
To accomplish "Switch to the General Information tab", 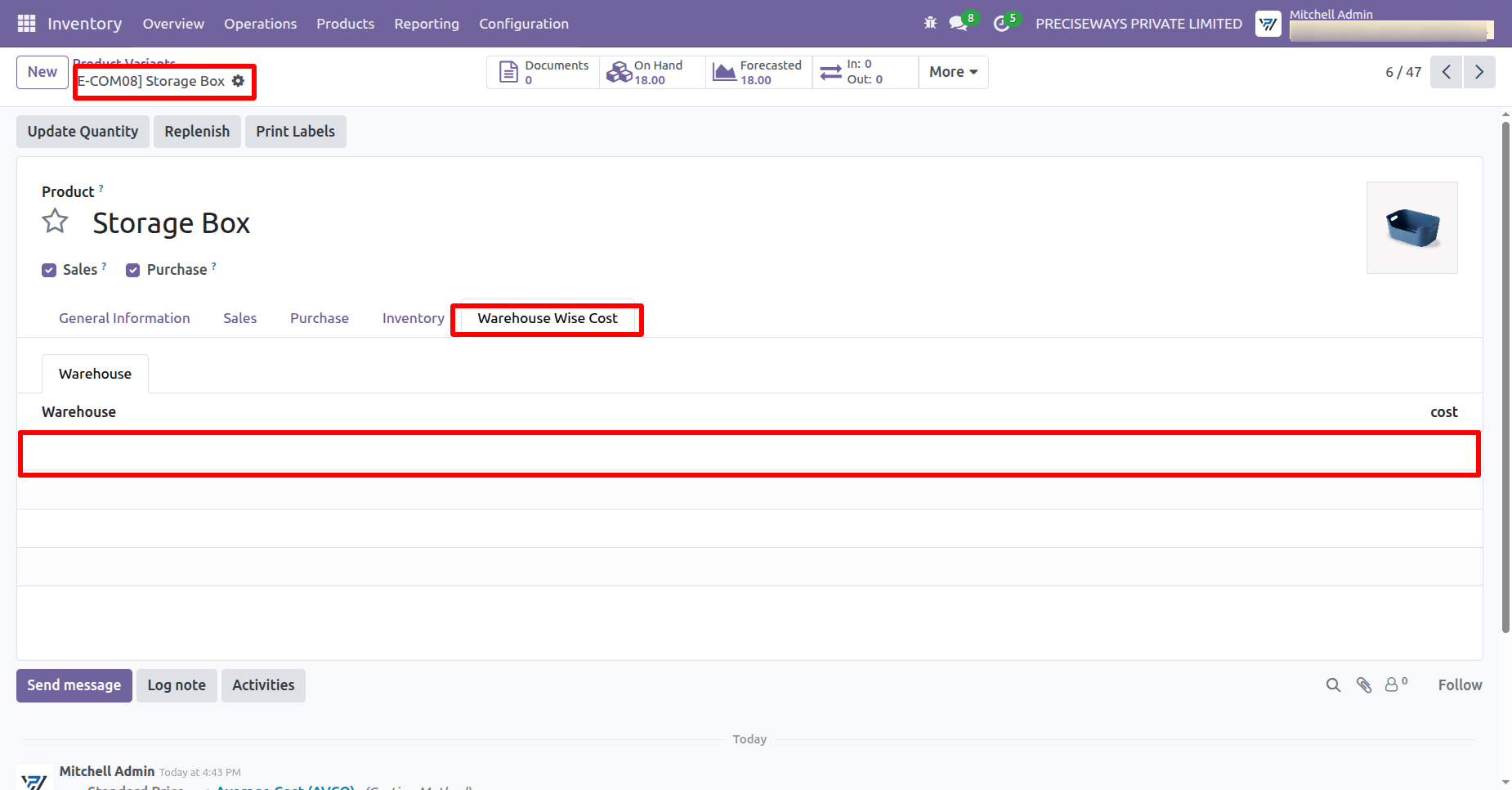I will pos(124,318).
